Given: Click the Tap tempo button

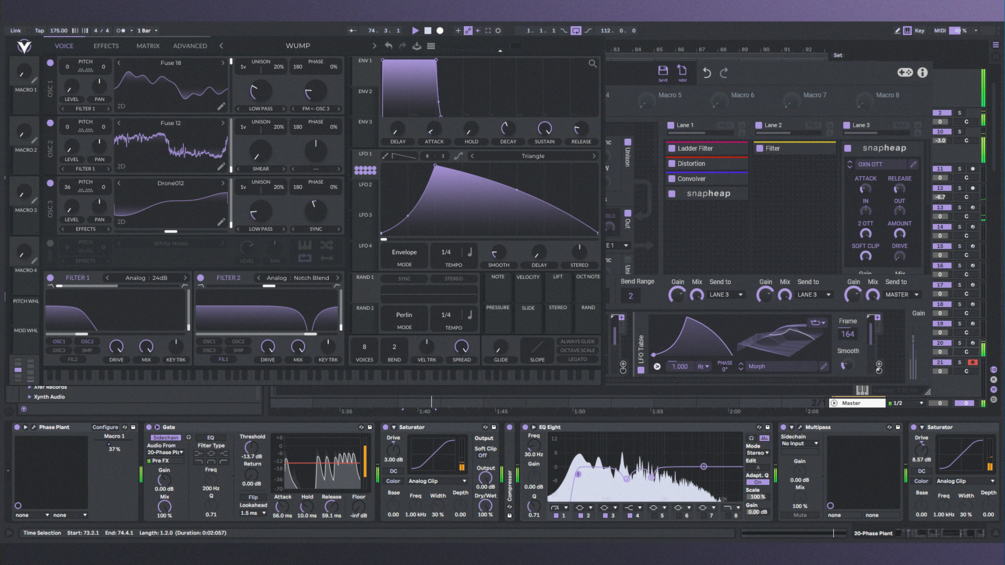Looking at the screenshot, I should click(40, 30).
